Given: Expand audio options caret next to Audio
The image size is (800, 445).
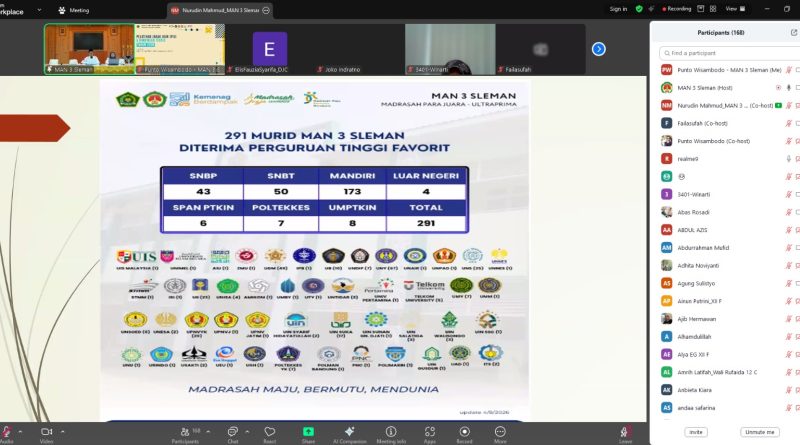Looking at the screenshot, I should tap(20, 432).
